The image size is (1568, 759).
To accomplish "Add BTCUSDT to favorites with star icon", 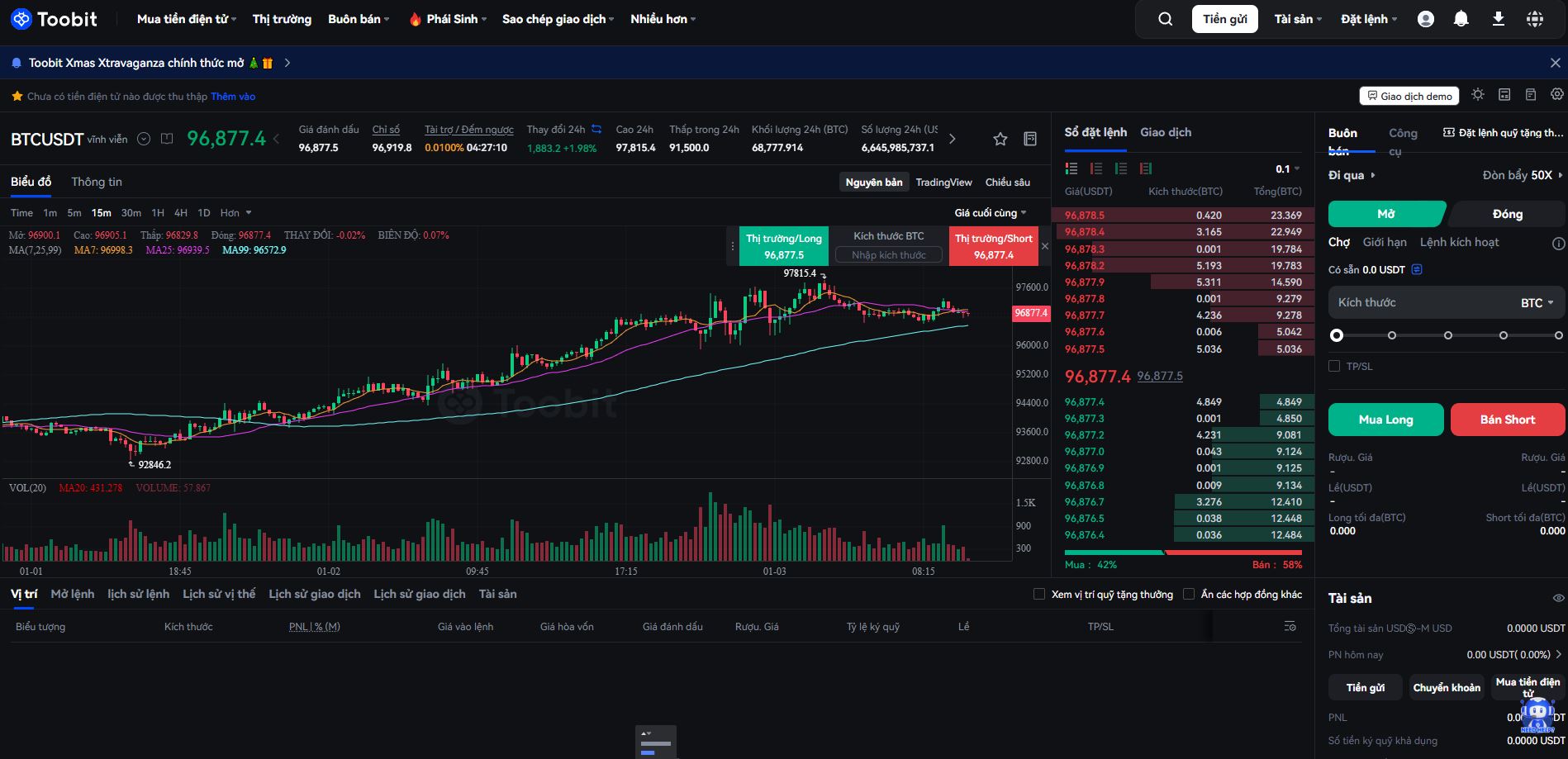I will click(x=1000, y=140).
